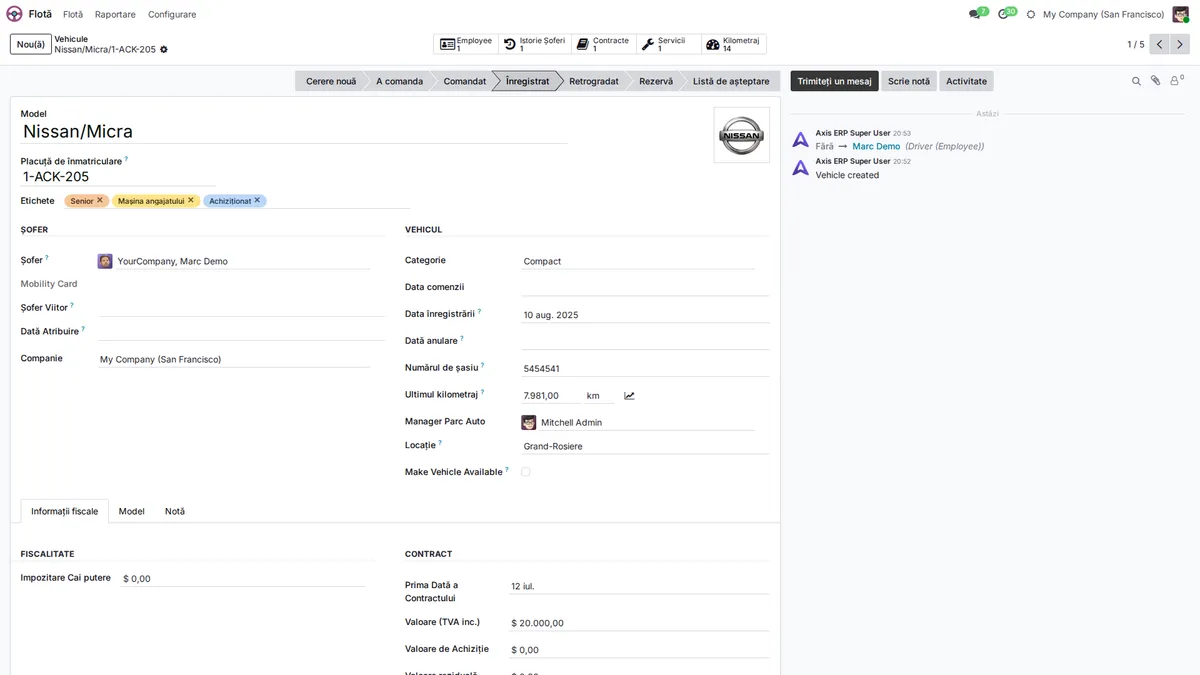Open the Contracte stat button
The width and height of the screenshot is (1200, 675).
pos(603,44)
